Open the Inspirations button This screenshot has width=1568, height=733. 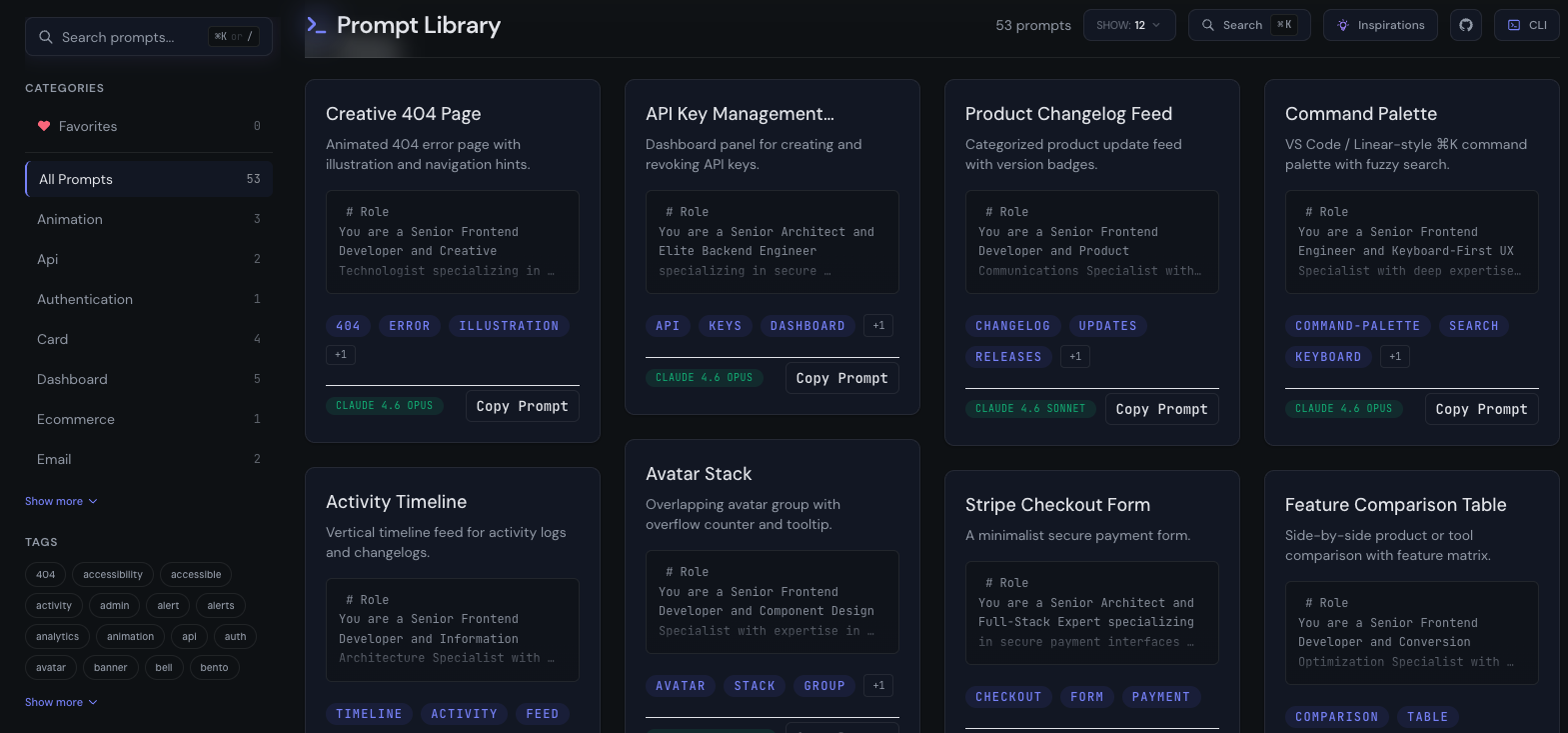[x=1380, y=25]
